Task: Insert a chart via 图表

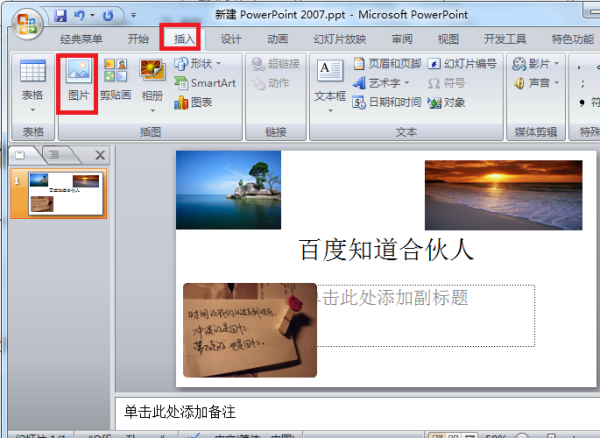Action: 193,103
